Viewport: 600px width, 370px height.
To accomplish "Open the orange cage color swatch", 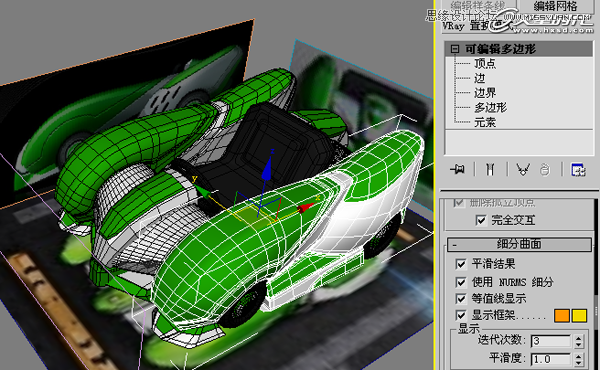I will 562,316.
